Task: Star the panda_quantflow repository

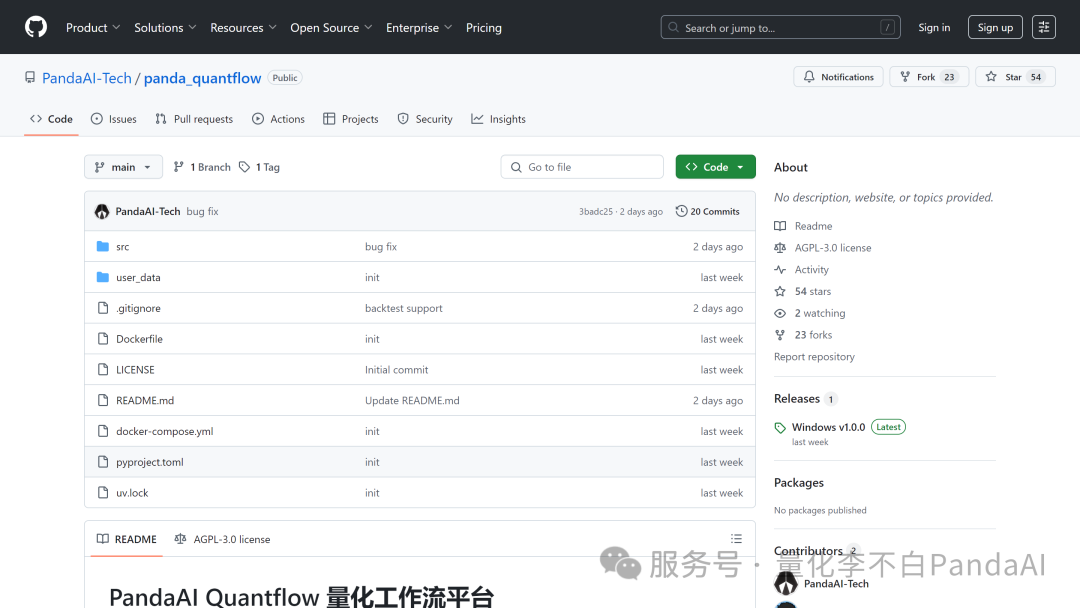Action: tap(1013, 77)
